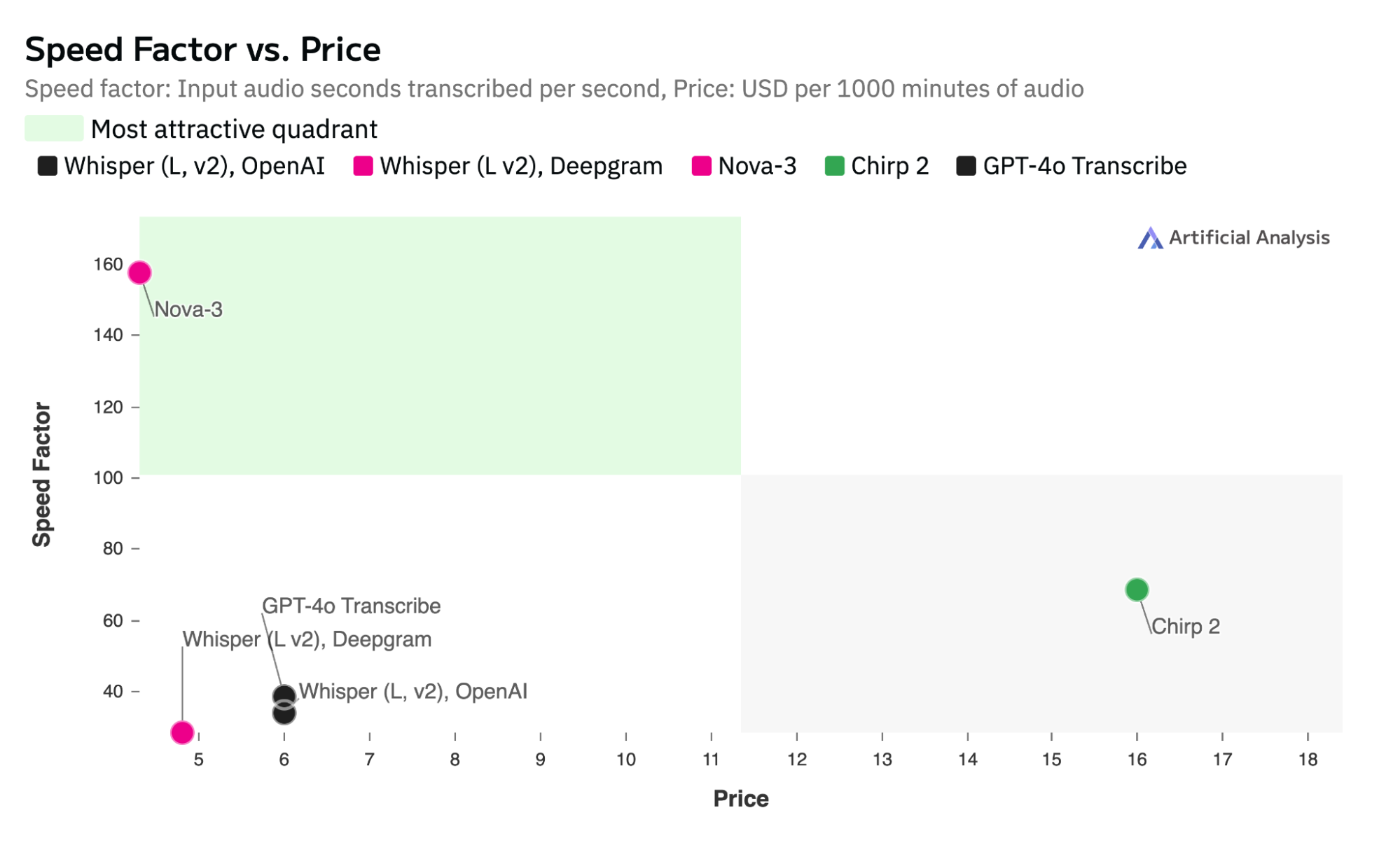Image resolution: width=1400 pixels, height=843 pixels.
Task: Click the Most attractive quadrant swatch
Action: [x=54, y=129]
